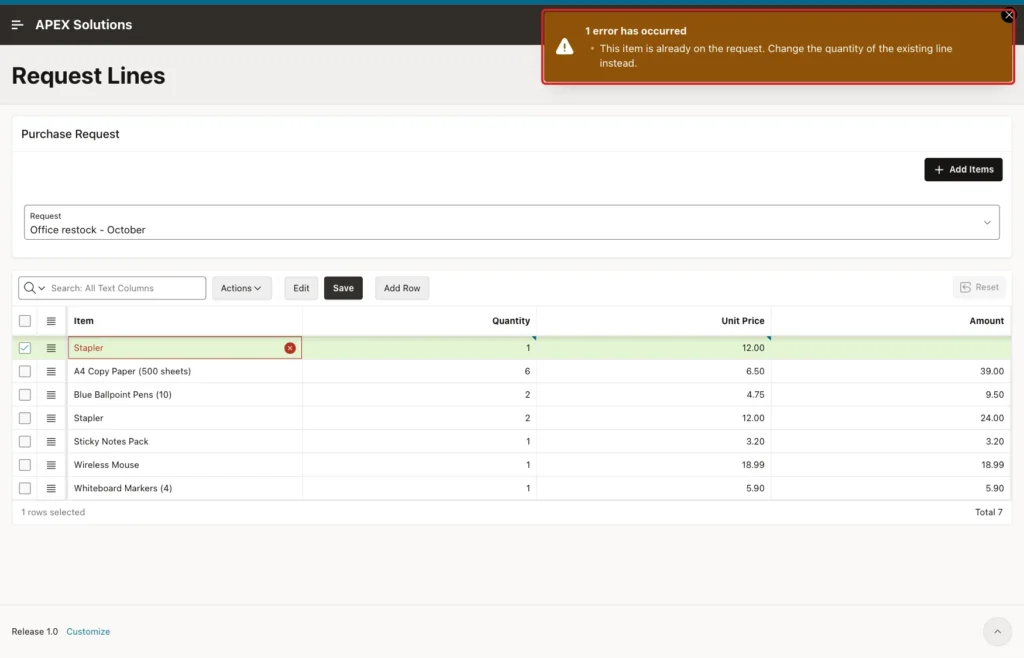
Task: Open row actions menu for the selected Stapler row
Action: point(51,348)
